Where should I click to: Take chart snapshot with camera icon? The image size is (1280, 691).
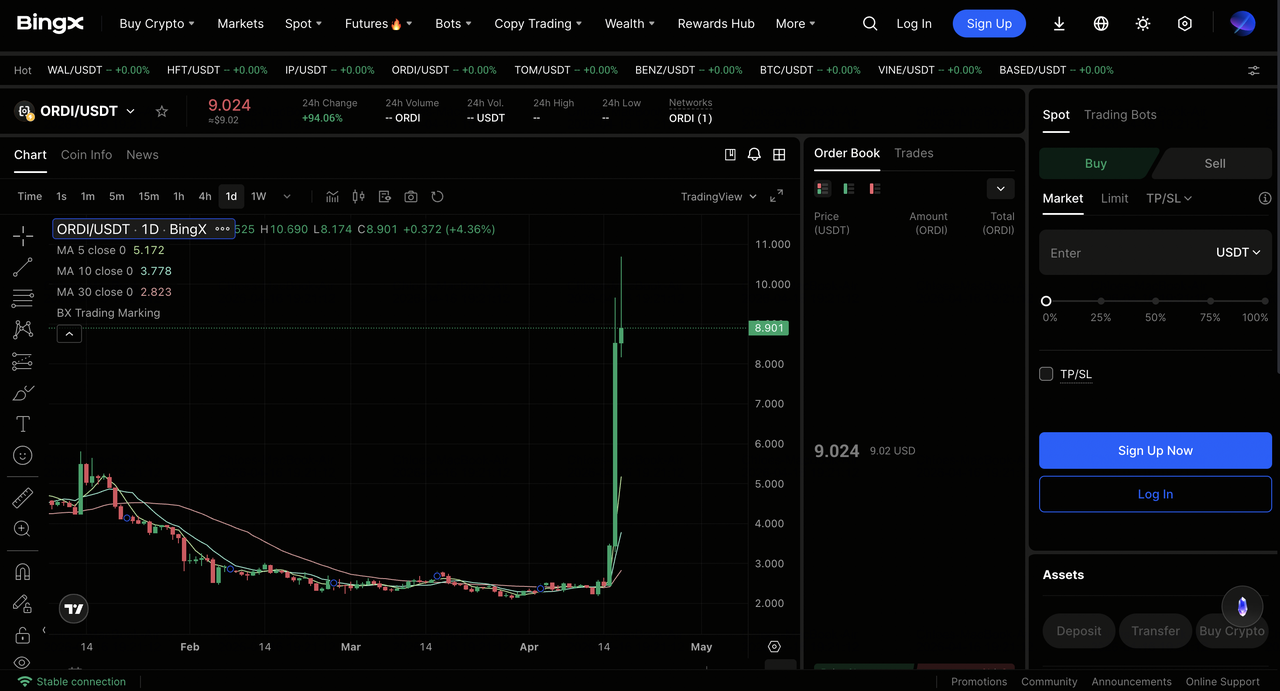pos(411,197)
